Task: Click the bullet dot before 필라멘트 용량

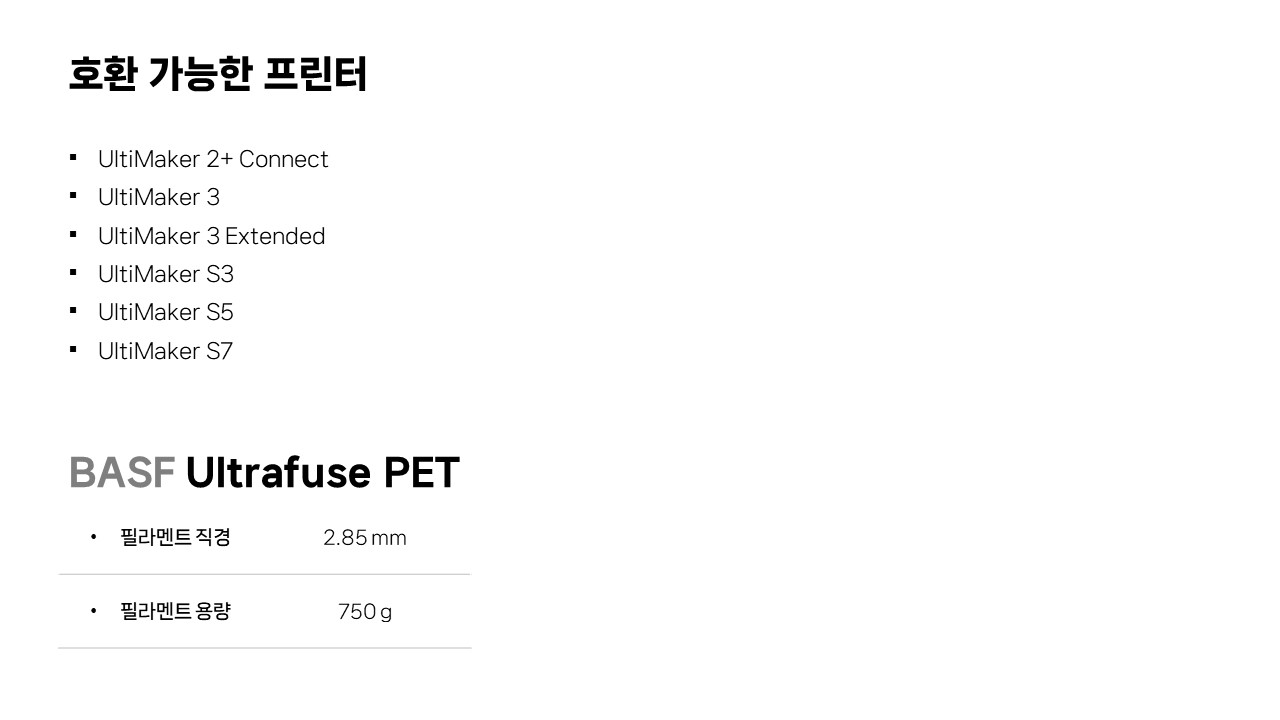Action: 94,611
